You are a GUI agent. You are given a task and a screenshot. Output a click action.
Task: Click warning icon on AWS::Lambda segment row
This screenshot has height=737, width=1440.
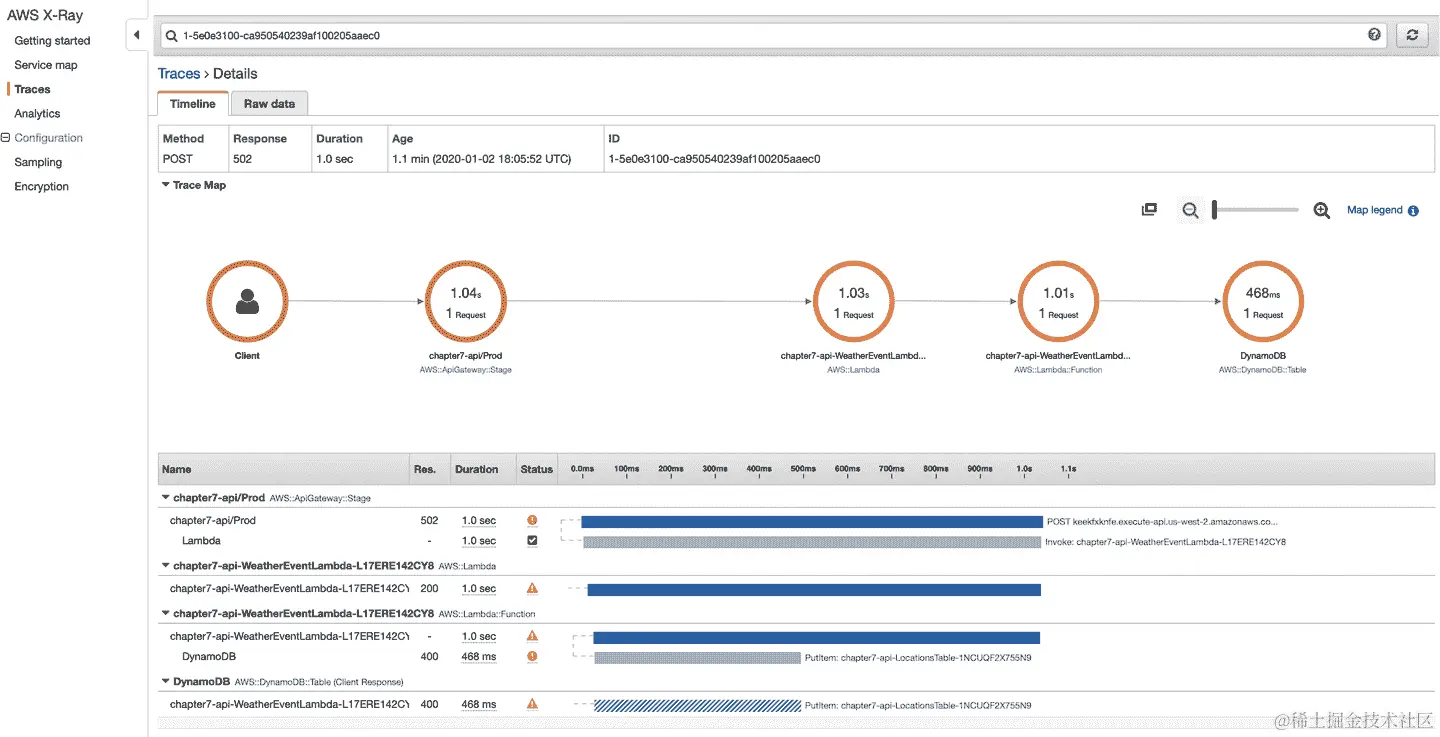(532, 589)
